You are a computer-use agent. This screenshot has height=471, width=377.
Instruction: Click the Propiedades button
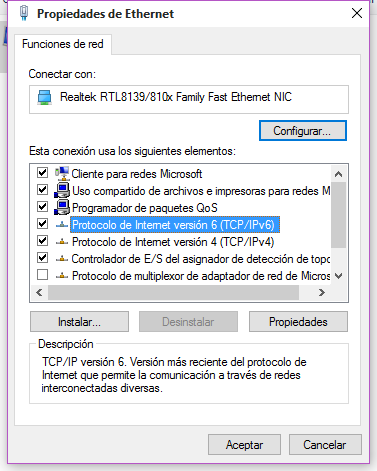tap(298, 322)
